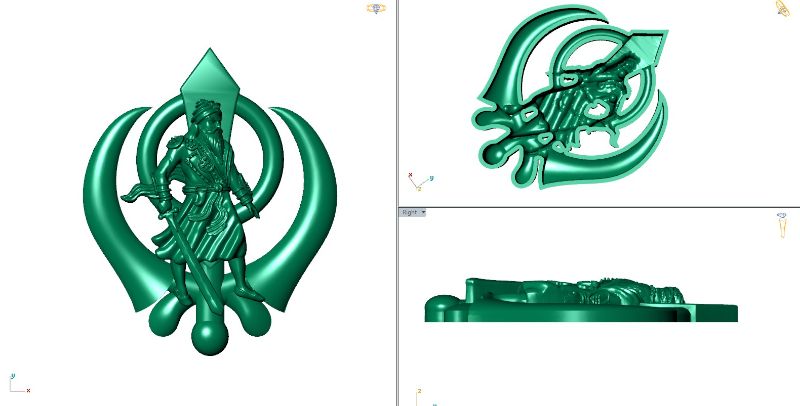Image resolution: width=800 pixels, height=406 pixels.
Task: Click the arrow beside the Right view label
Action: click(423, 212)
